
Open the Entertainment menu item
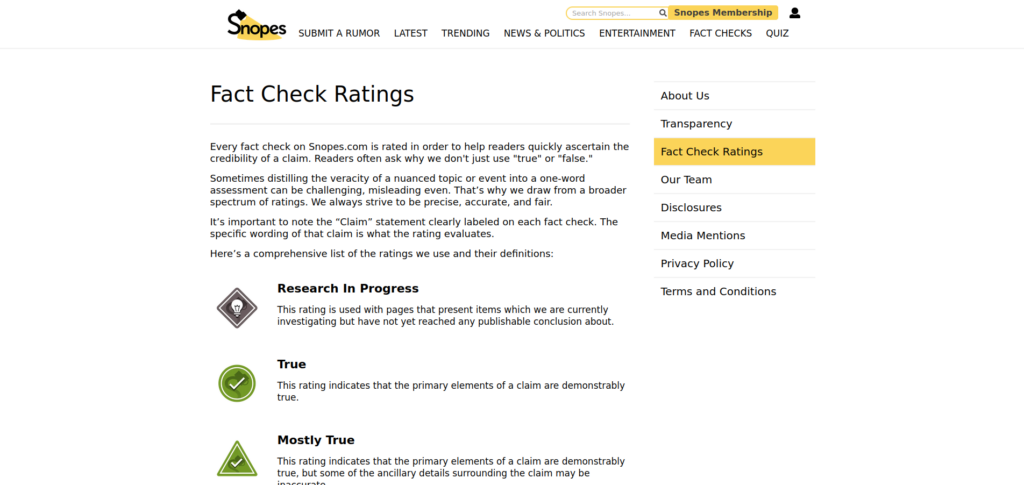(637, 33)
